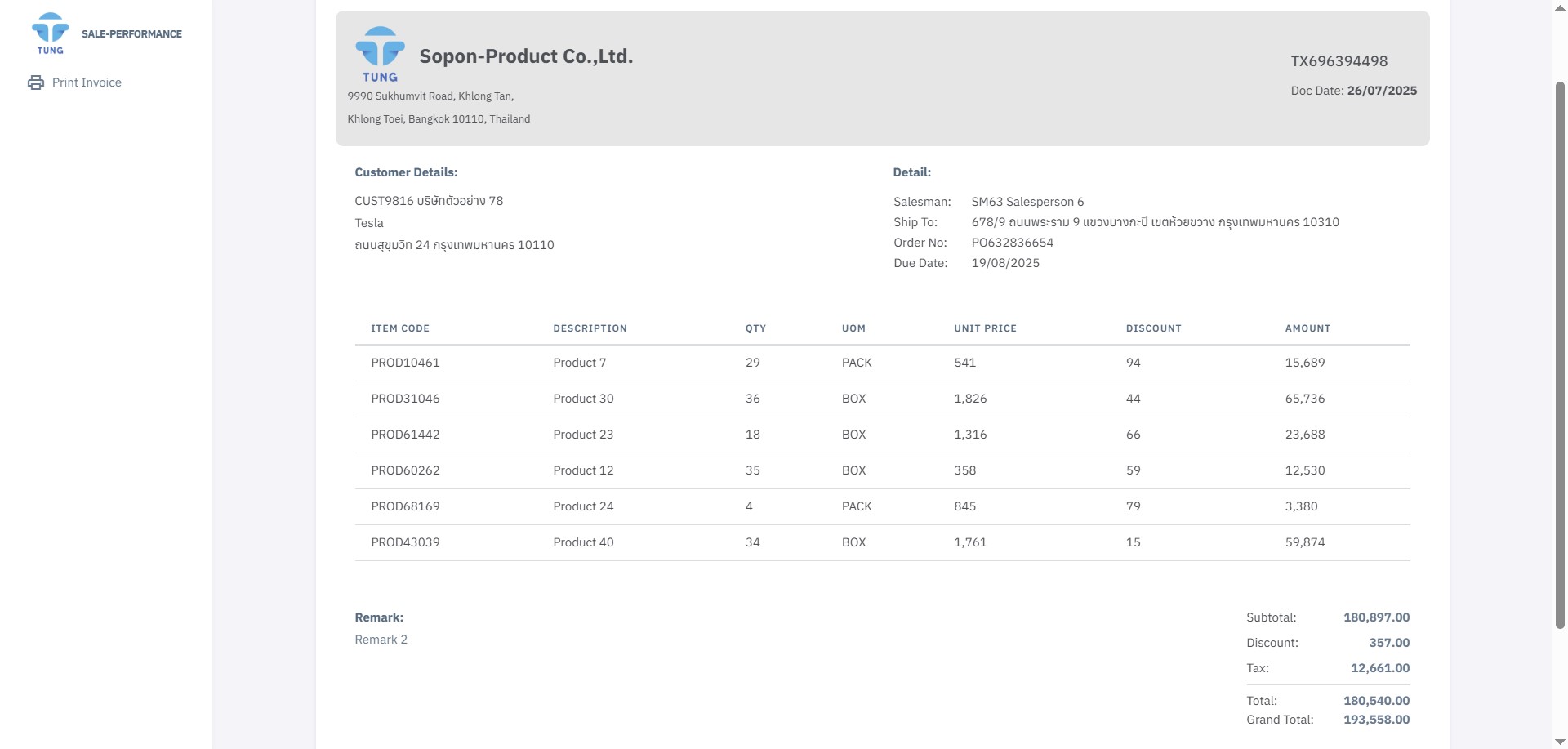Click customer name Tesla
The height and width of the screenshot is (749, 1568).
369,223
